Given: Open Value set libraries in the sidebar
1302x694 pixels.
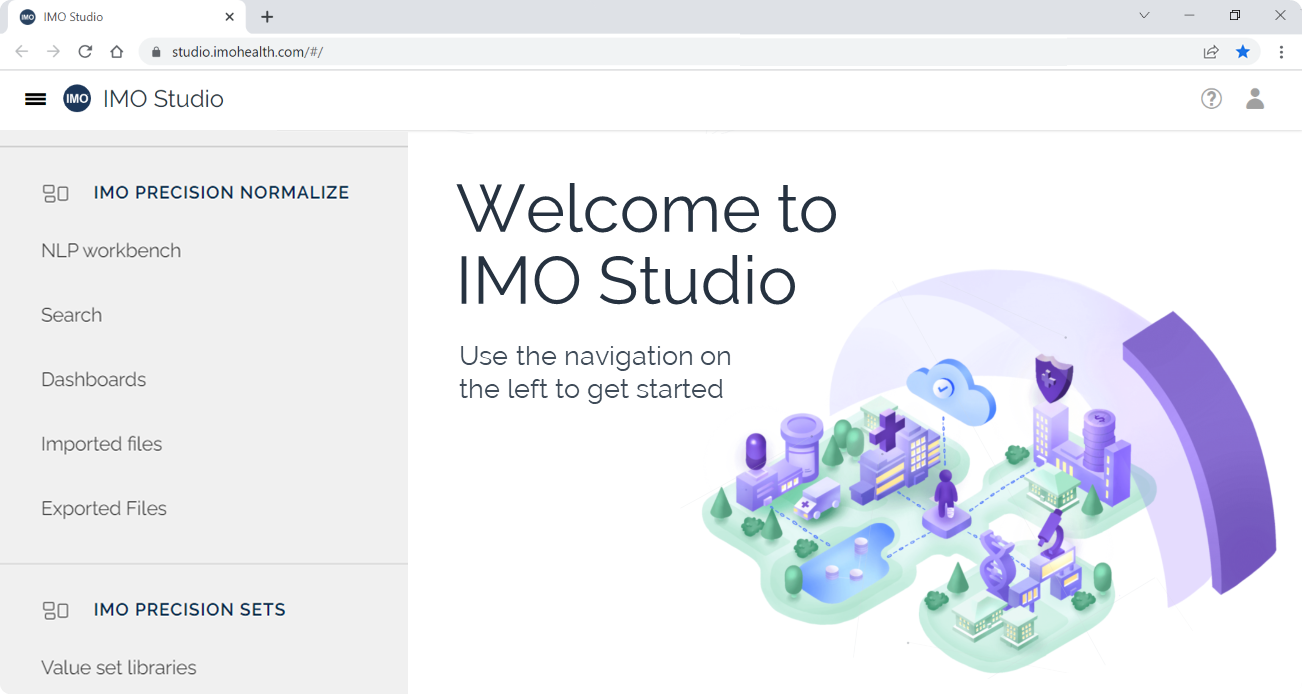Looking at the screenshot, I should tap(119, 668).
